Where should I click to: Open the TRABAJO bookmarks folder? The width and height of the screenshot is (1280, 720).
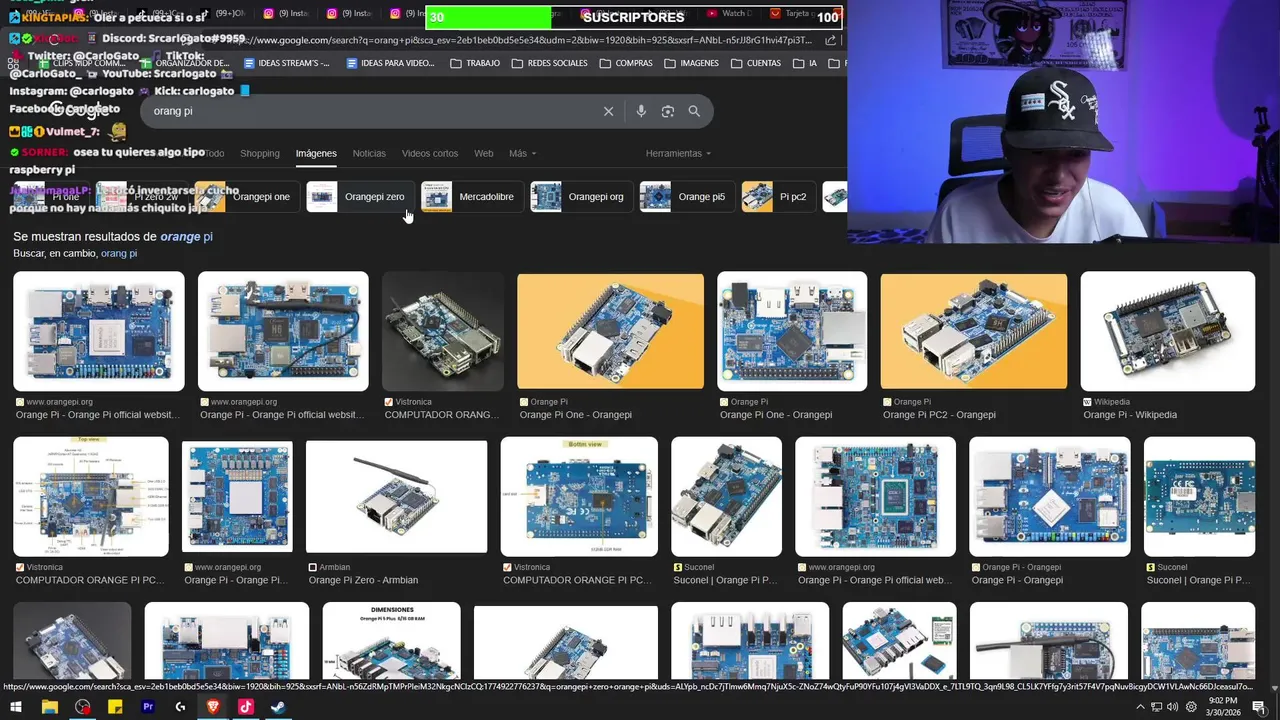pos(475,63)
